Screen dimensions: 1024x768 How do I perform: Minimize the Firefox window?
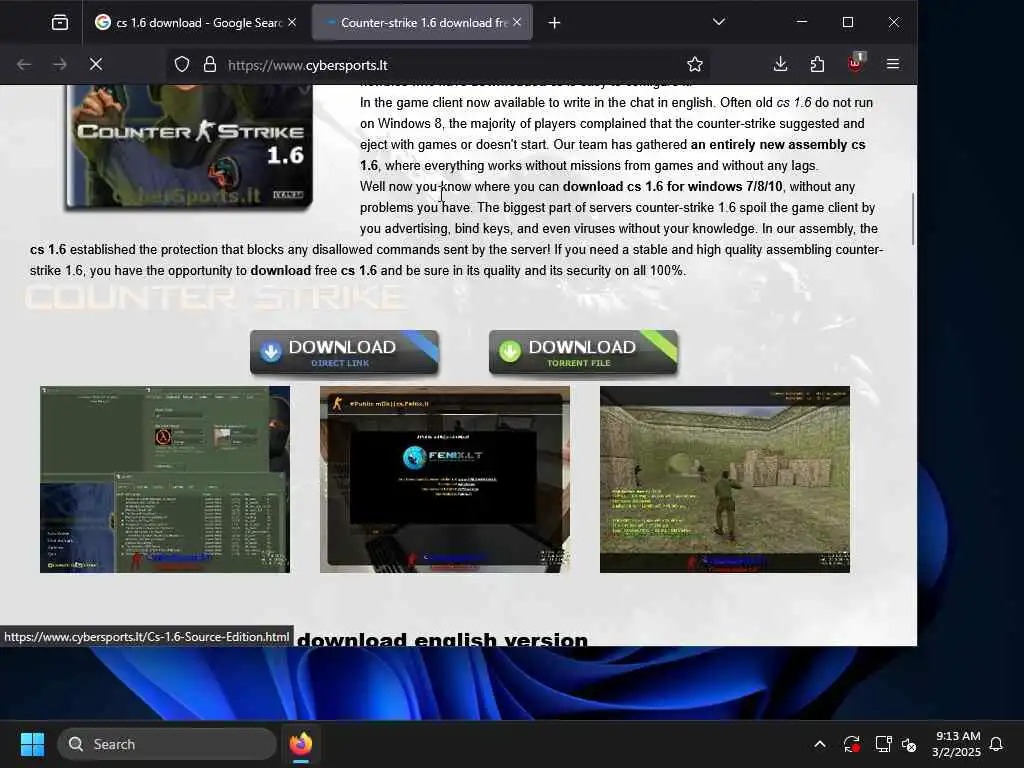802,22
